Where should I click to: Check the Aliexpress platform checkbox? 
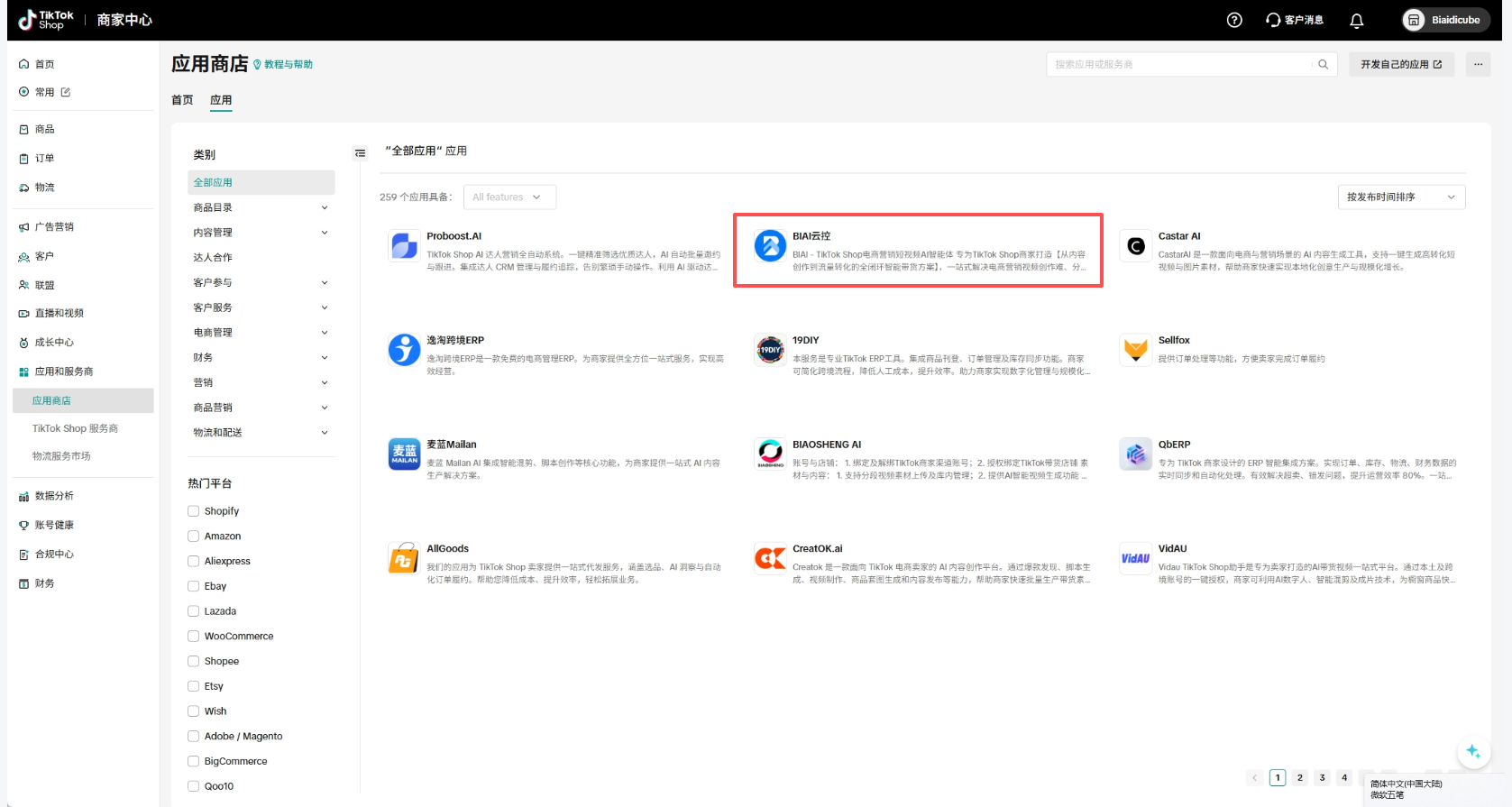point(193,561)
